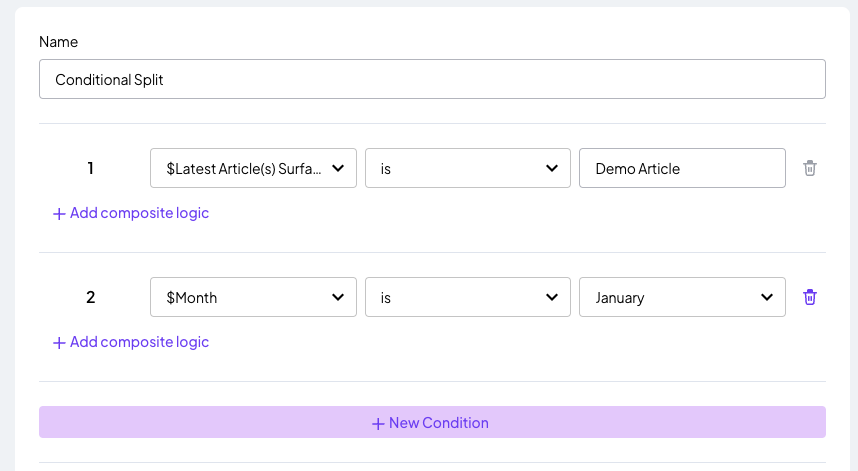This screenshot has height=471, width=858.
Task: Add a New Condition
Action: pyautogui.click(x=432, y=422)
